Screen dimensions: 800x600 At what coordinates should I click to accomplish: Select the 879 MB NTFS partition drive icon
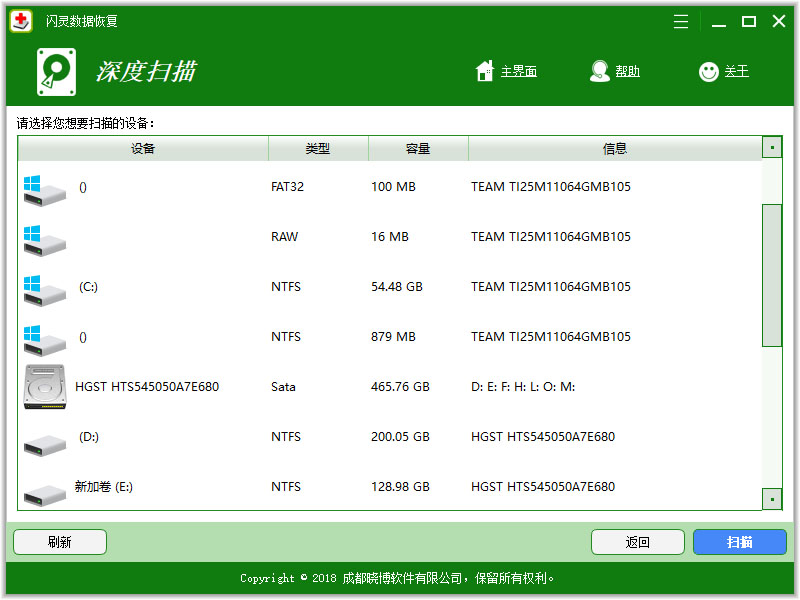pos(45,340)
